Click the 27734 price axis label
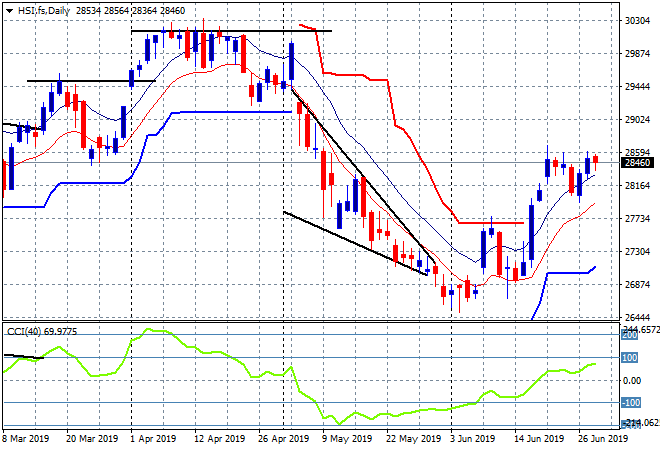 pos(637,218)
